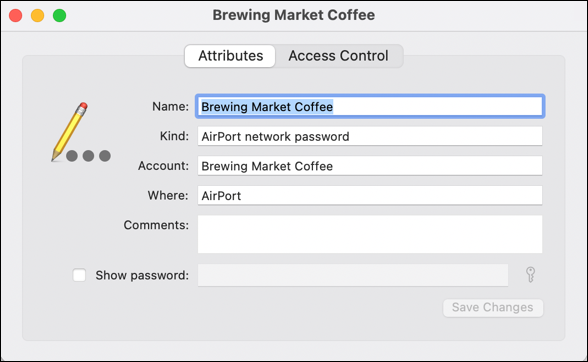Click the Show password: label text
Viewport: 588px width, 362px height.
142,275
